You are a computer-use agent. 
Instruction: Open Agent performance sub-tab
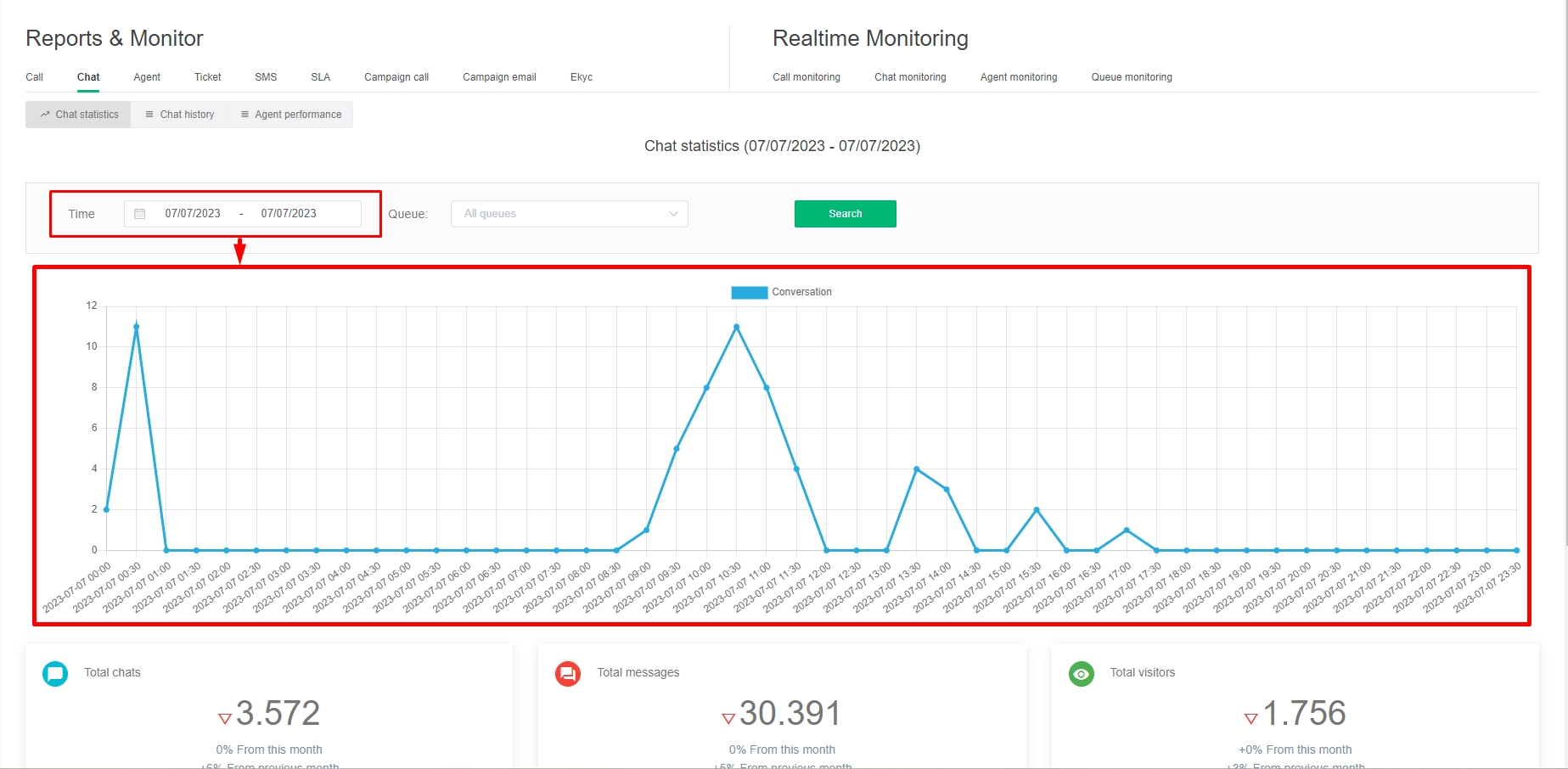pyautogui.click(x=290, y=115)
